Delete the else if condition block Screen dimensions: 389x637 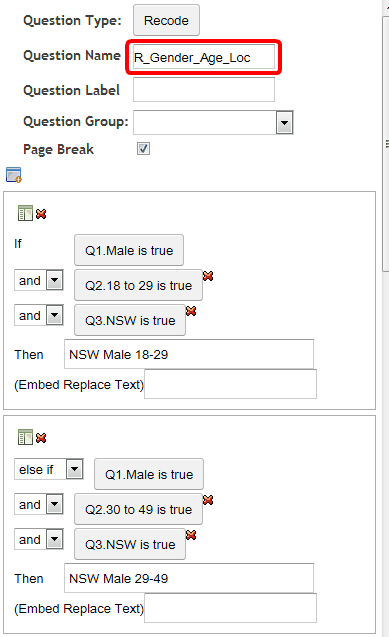[x=41, y=438]
